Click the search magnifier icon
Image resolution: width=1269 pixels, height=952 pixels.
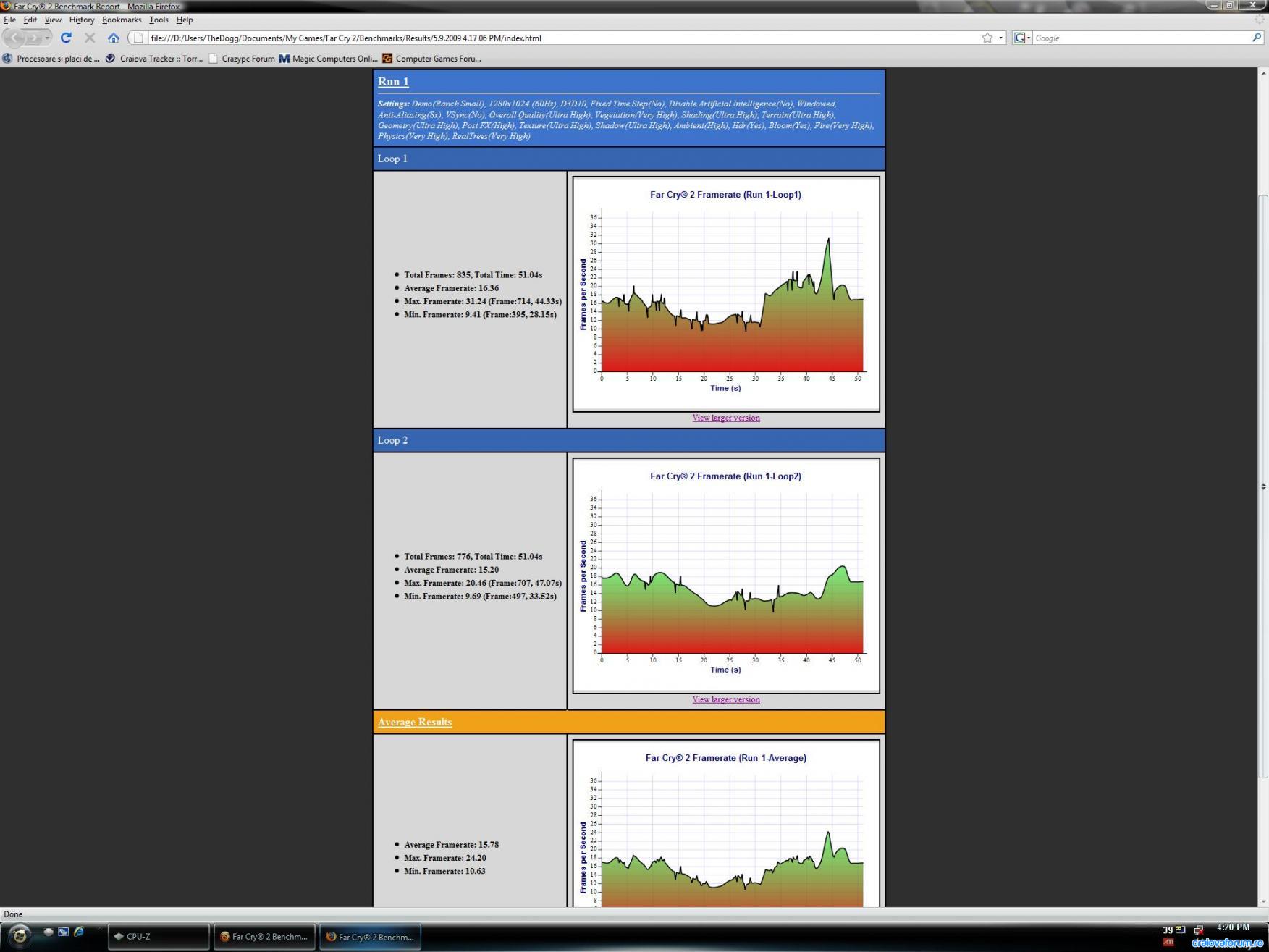[1256, 38]
